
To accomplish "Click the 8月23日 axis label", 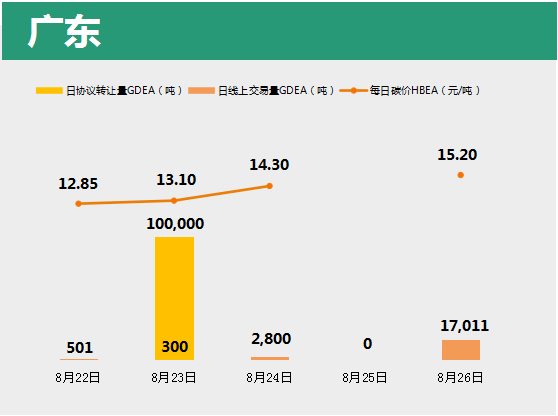I will tap(174, 377).
